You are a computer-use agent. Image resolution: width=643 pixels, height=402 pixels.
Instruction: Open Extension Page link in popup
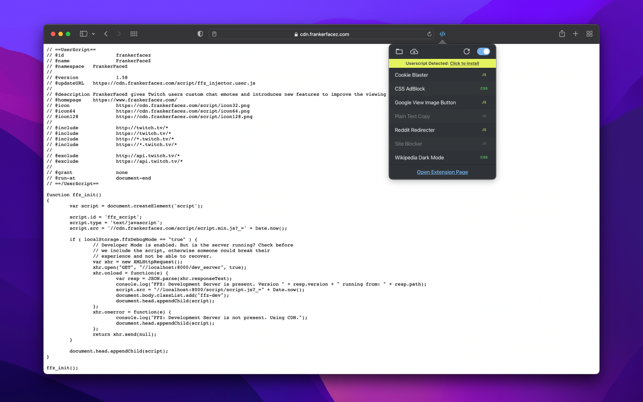tap(442, 172)
